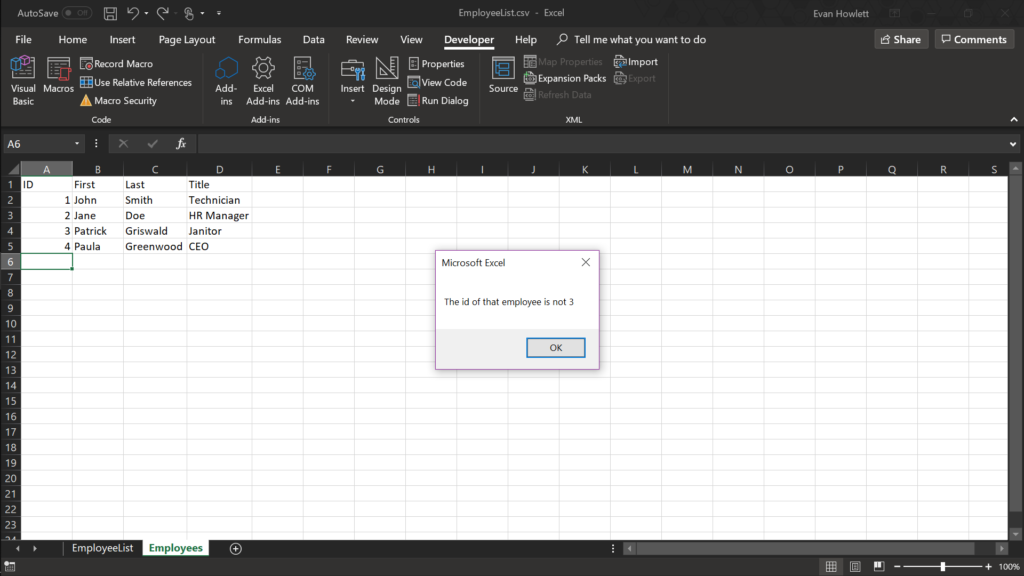Image resolution: width=1024 pixels, height=576 pixels.
Task: Switch to the Formulas ribbon tab
Action: 259,40
